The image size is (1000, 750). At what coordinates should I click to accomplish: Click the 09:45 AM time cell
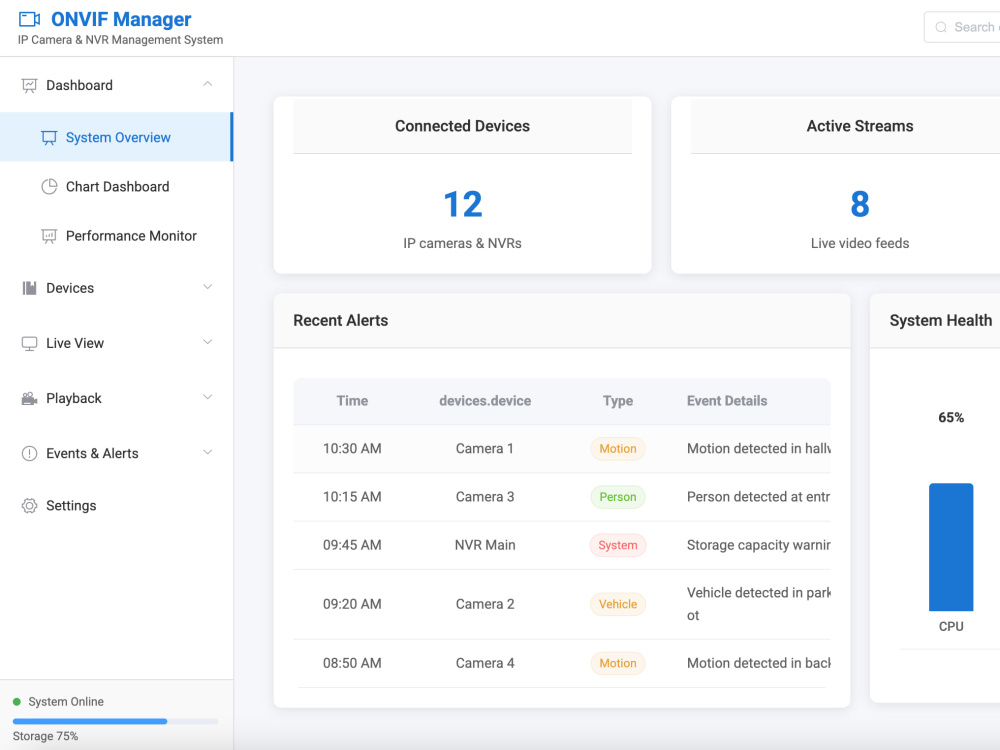pyautogui.click(x=352, y=545)
